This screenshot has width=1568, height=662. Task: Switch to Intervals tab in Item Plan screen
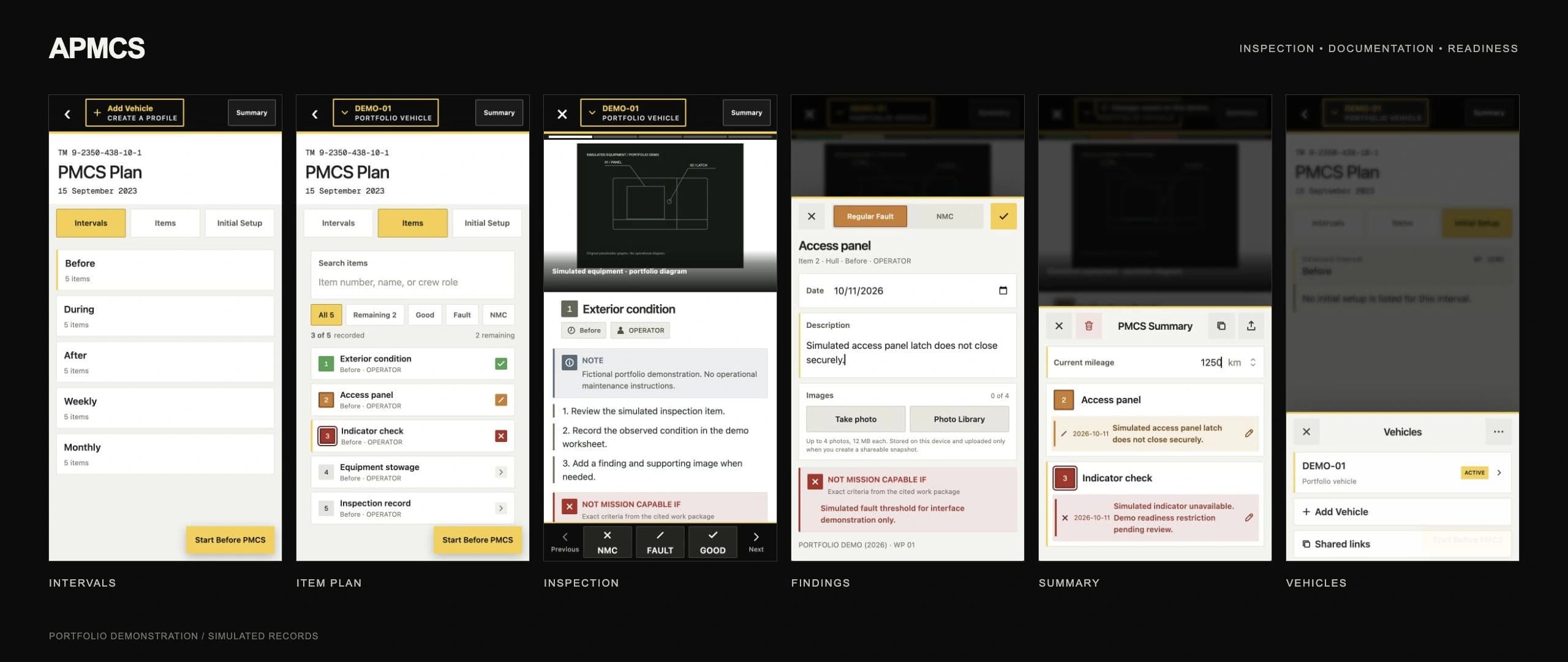pos(338,223)
